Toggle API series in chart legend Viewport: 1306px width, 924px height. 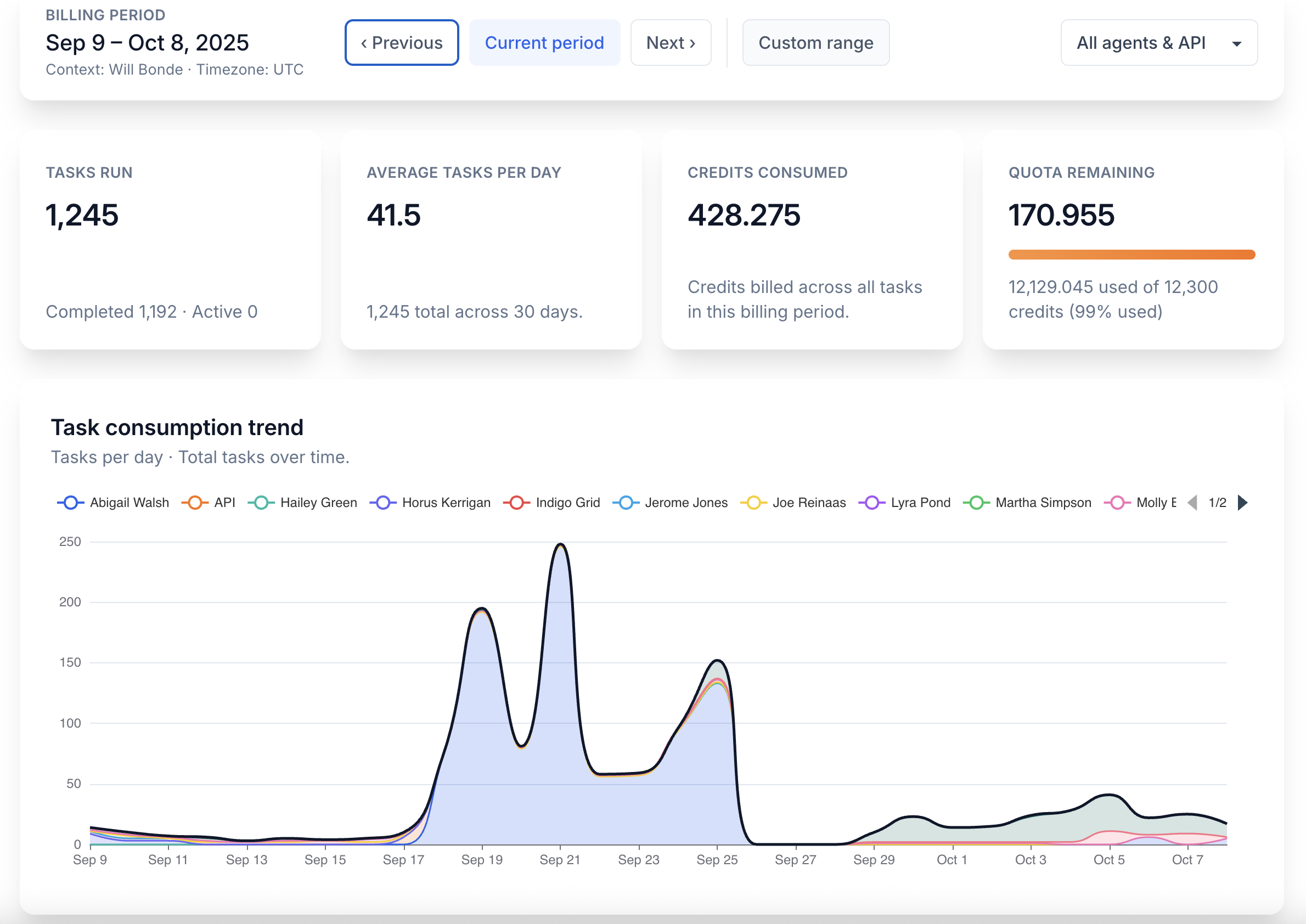tap(209, 503)
